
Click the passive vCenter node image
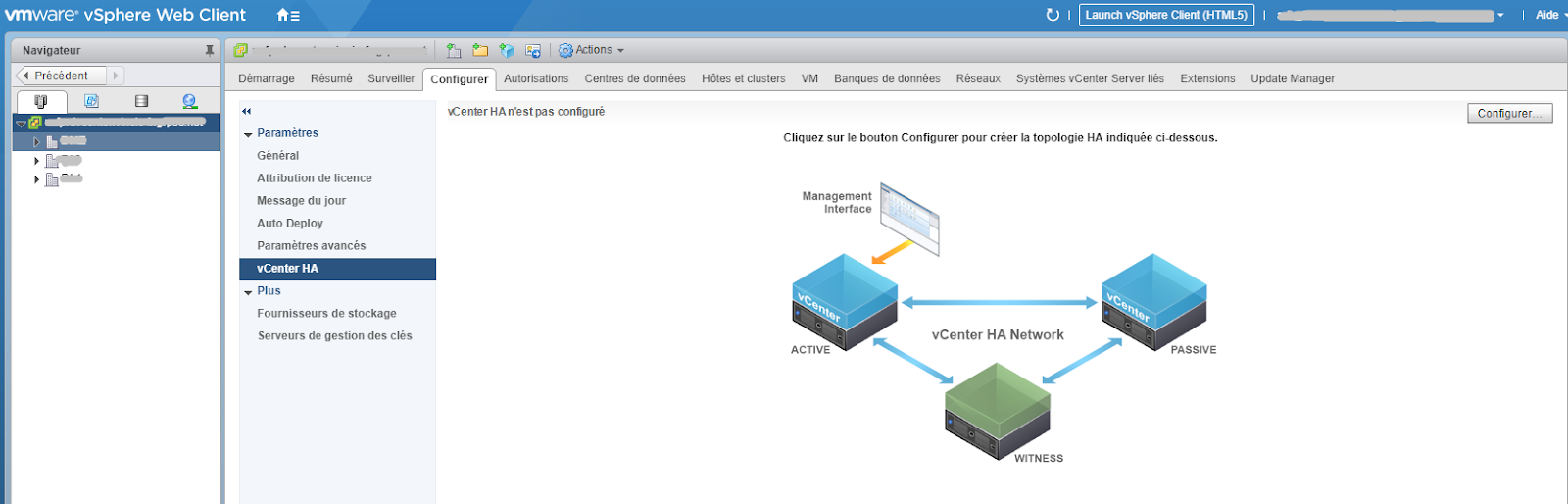coord(1154,302)
